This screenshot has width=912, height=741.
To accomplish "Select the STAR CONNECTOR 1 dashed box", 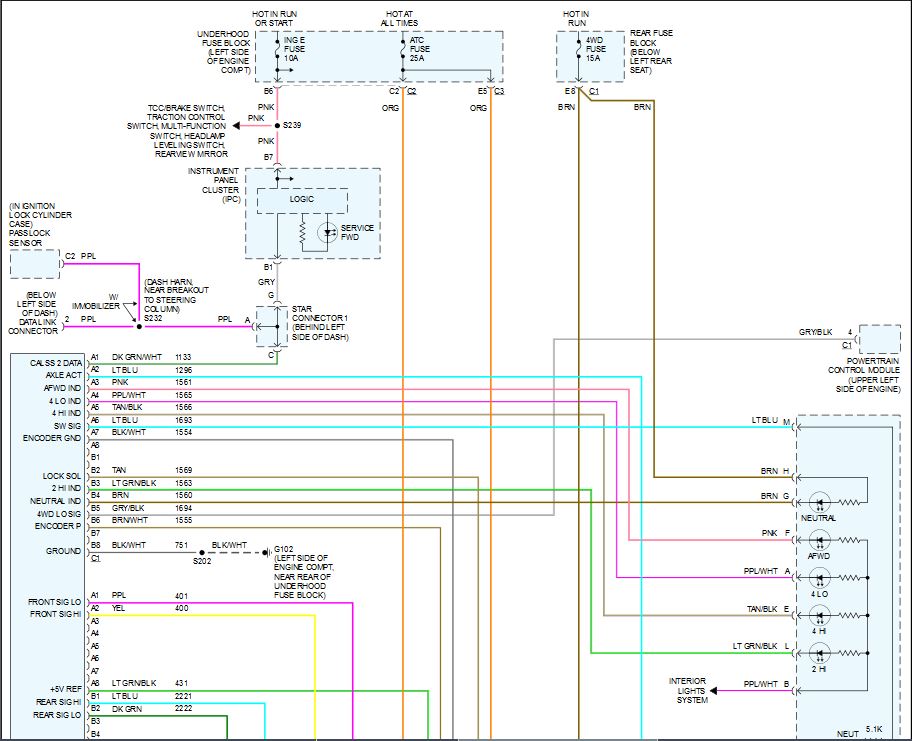I will click(x=272, y=327).
